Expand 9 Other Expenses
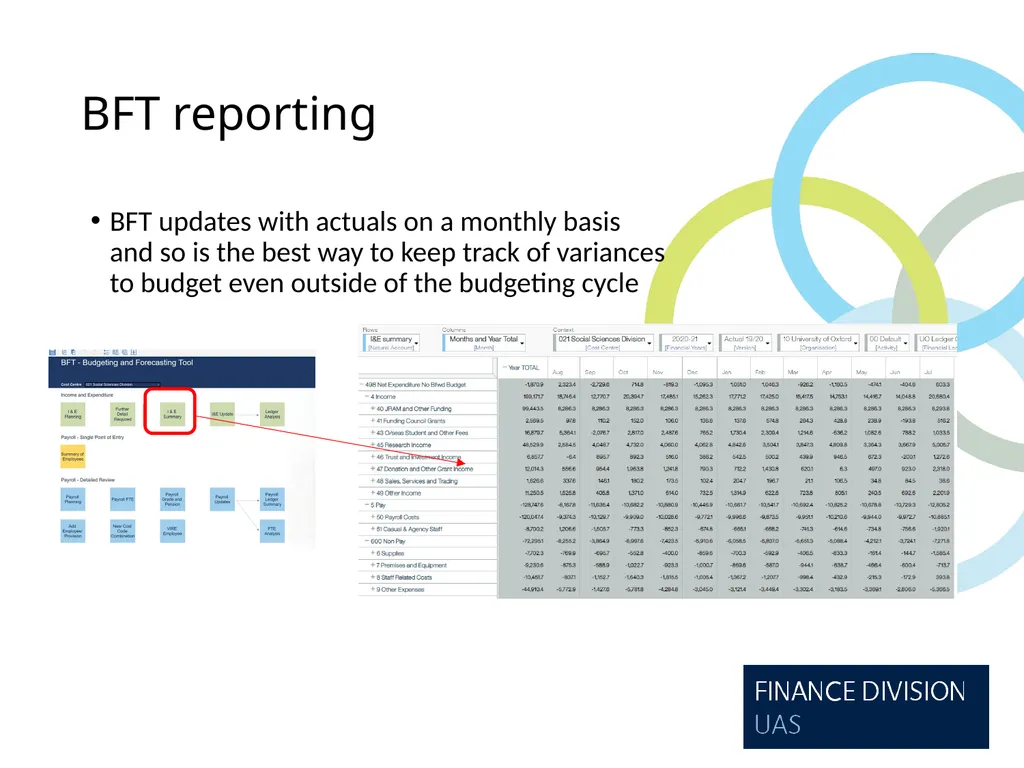The image size is (1024, 768). [x=373, y=589]
